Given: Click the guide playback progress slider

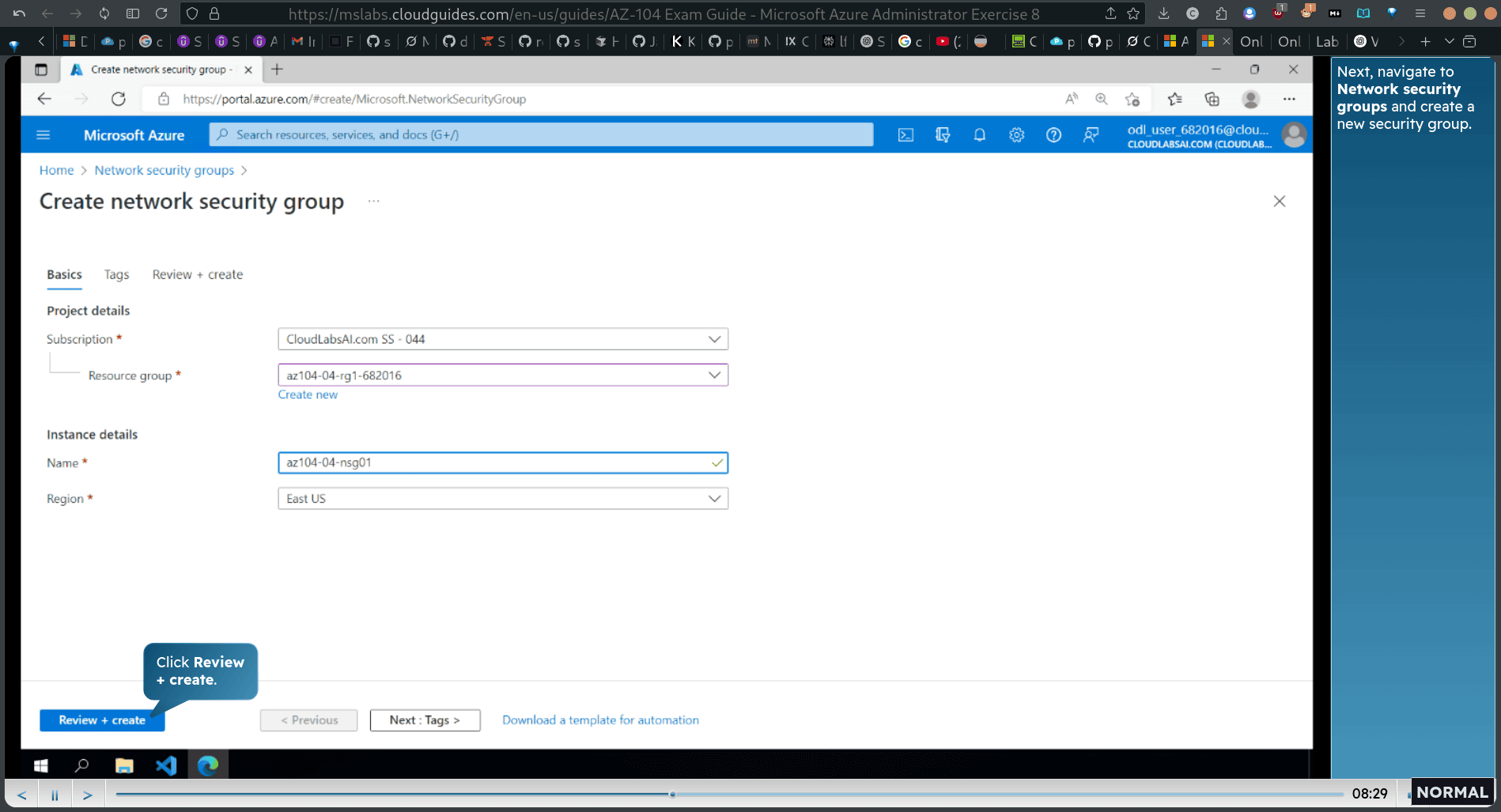Looking at the screenshot, I should pyautogui.click(x=729, y=794).
